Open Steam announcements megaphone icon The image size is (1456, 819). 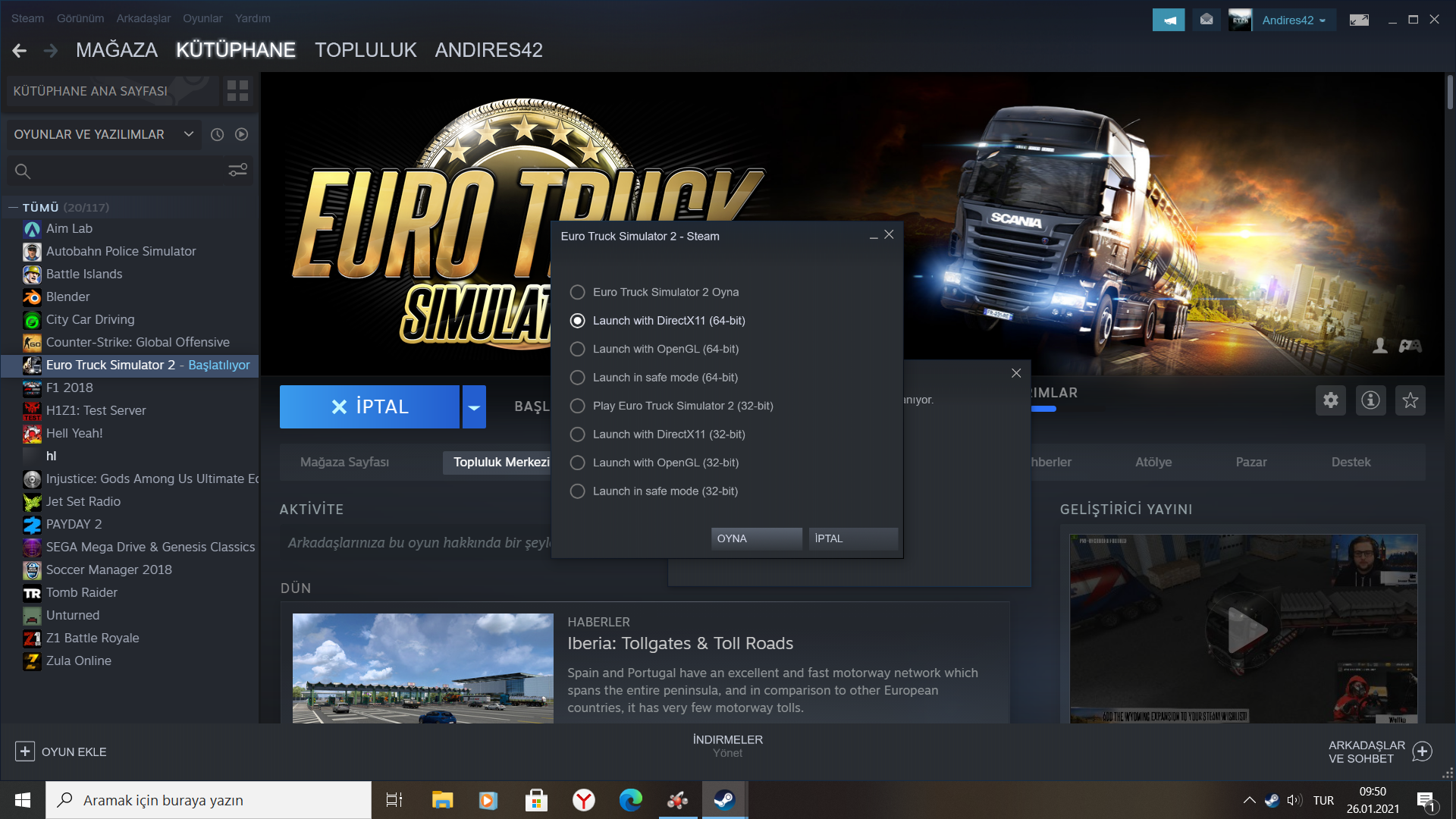[1168, 20]
